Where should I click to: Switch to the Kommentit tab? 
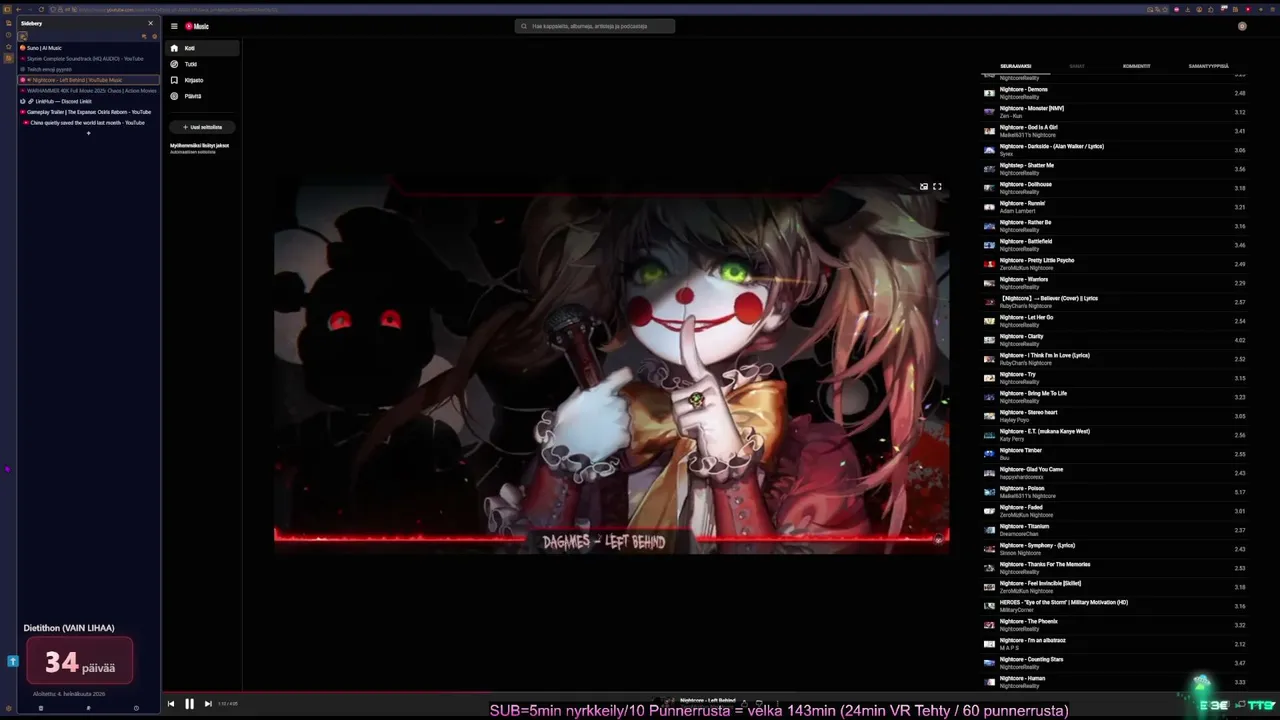(1137, 66)
